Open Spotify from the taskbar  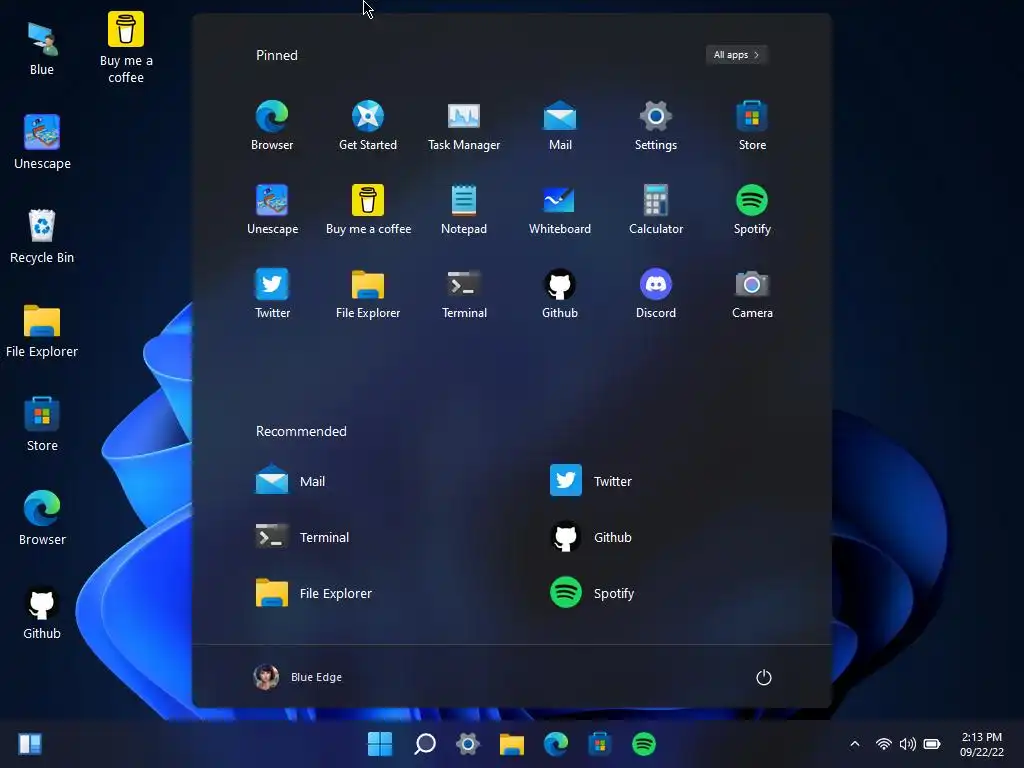point(644,744)
